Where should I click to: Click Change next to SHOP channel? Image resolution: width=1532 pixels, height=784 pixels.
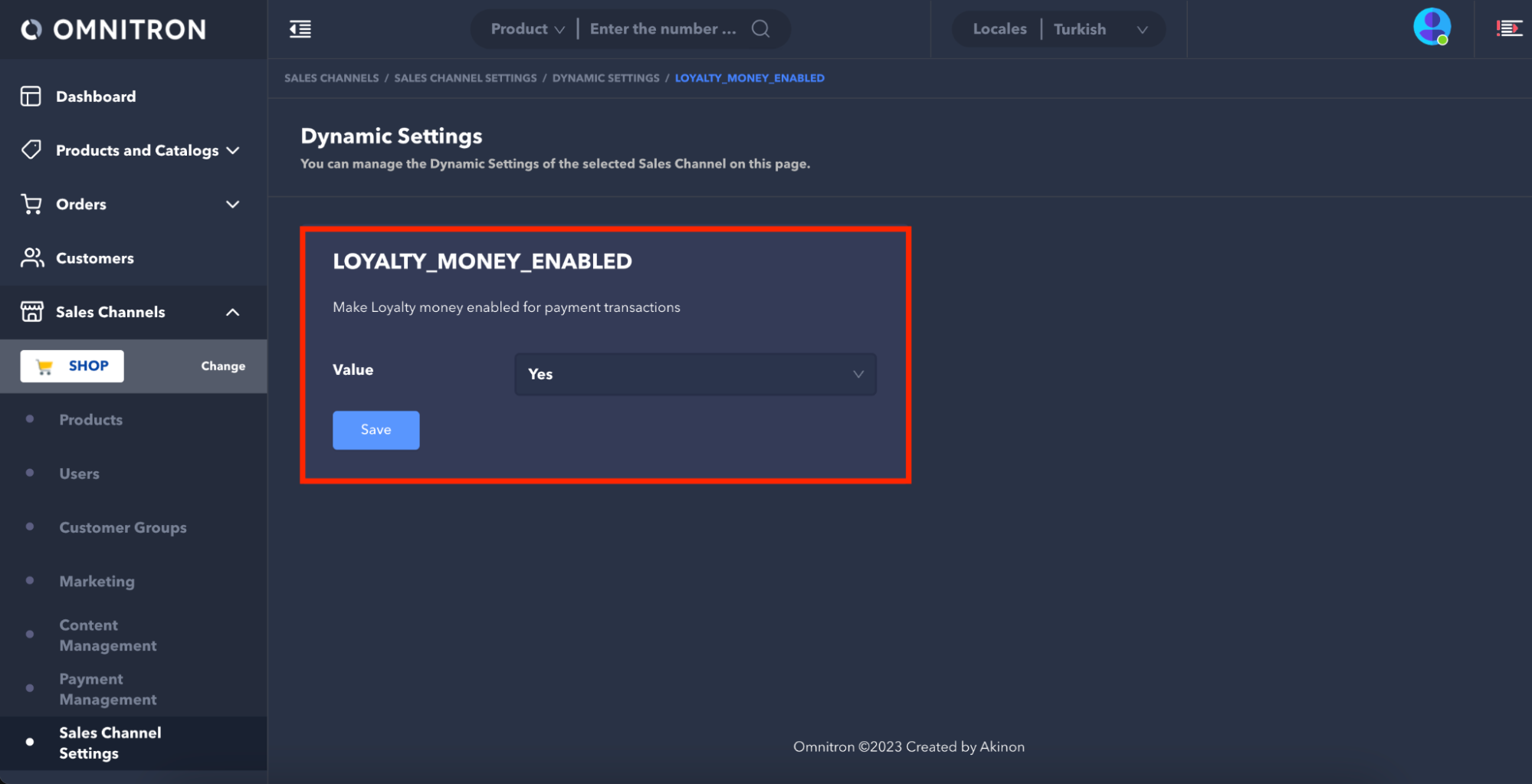click(223, 366)
